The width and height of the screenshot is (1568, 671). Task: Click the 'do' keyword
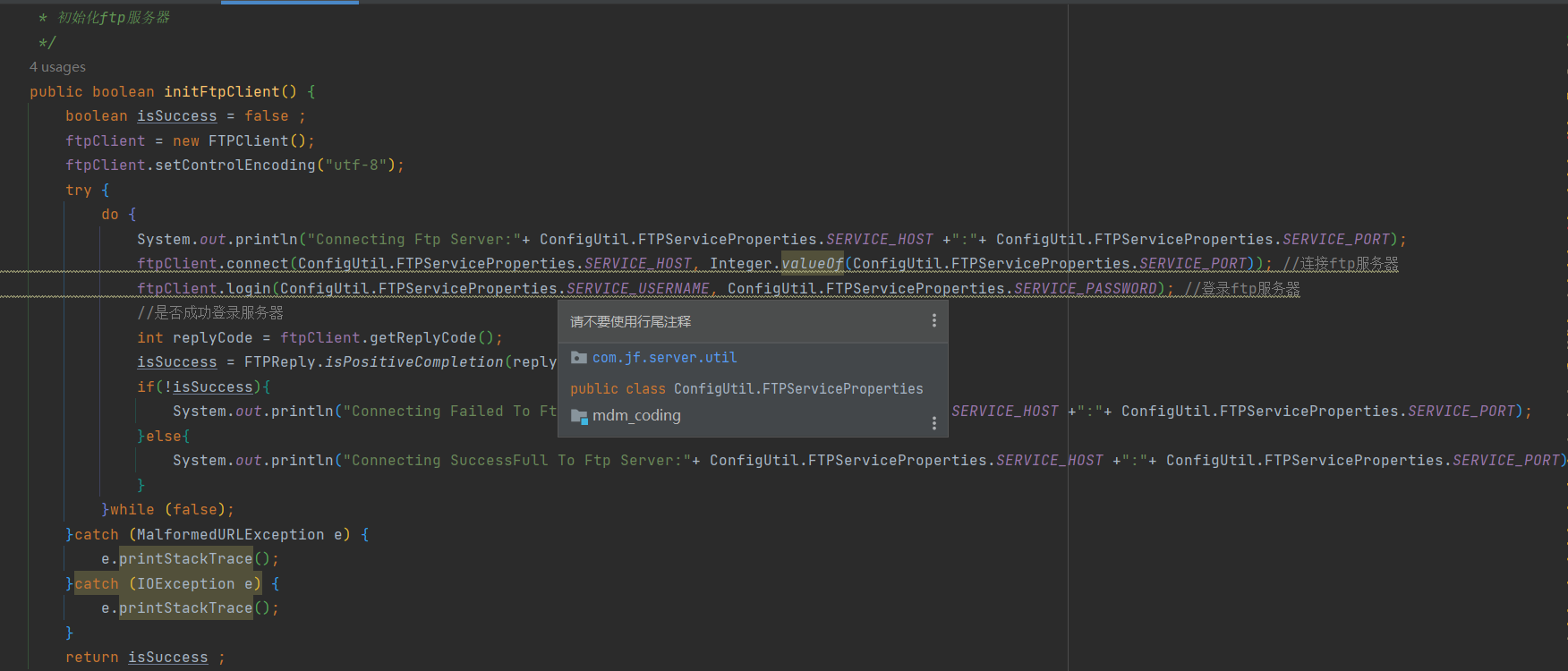click(110, 215)
